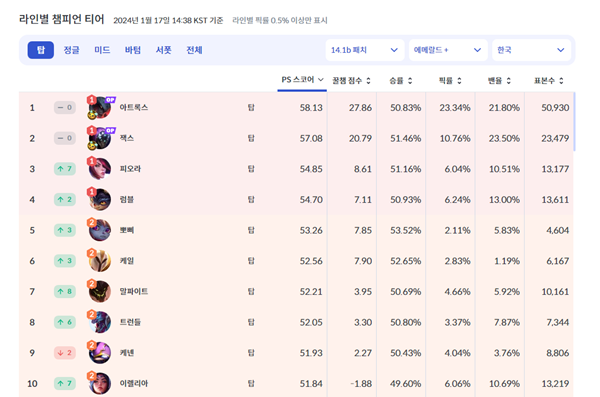600x397 pixels.
Task: Click win rate value 53.52%
Action: 406,230
